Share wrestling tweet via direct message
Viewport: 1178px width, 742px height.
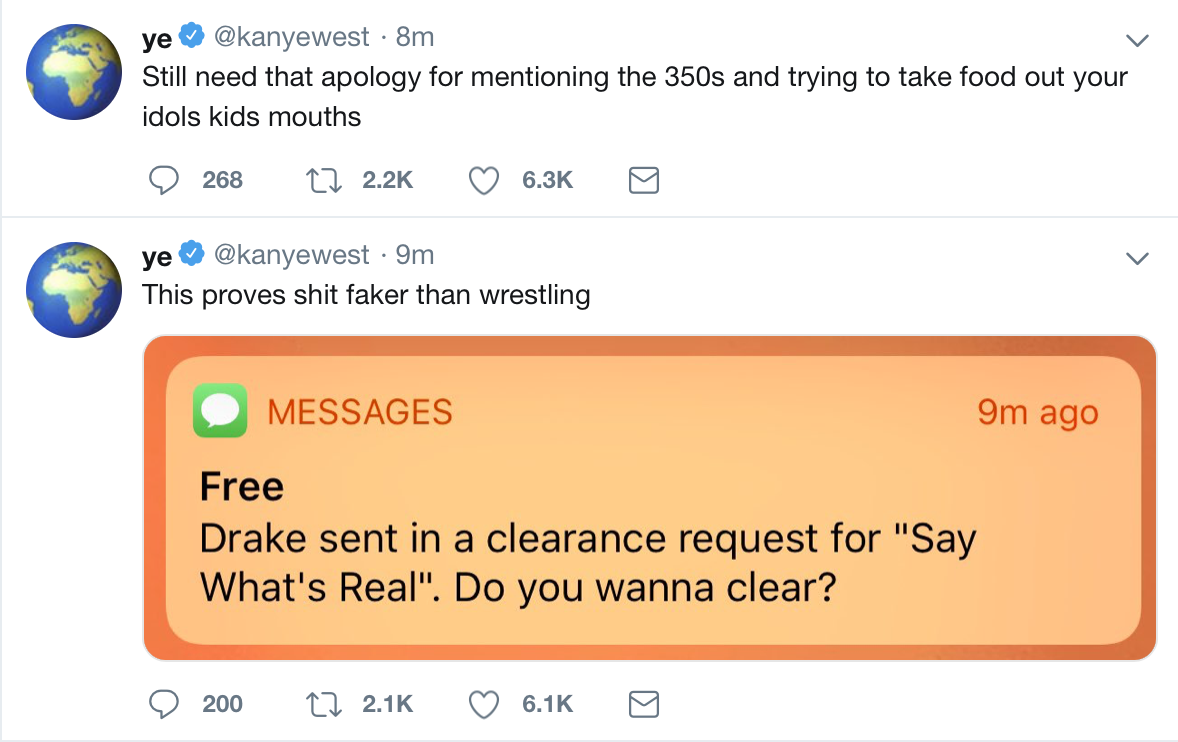[643, 704]
